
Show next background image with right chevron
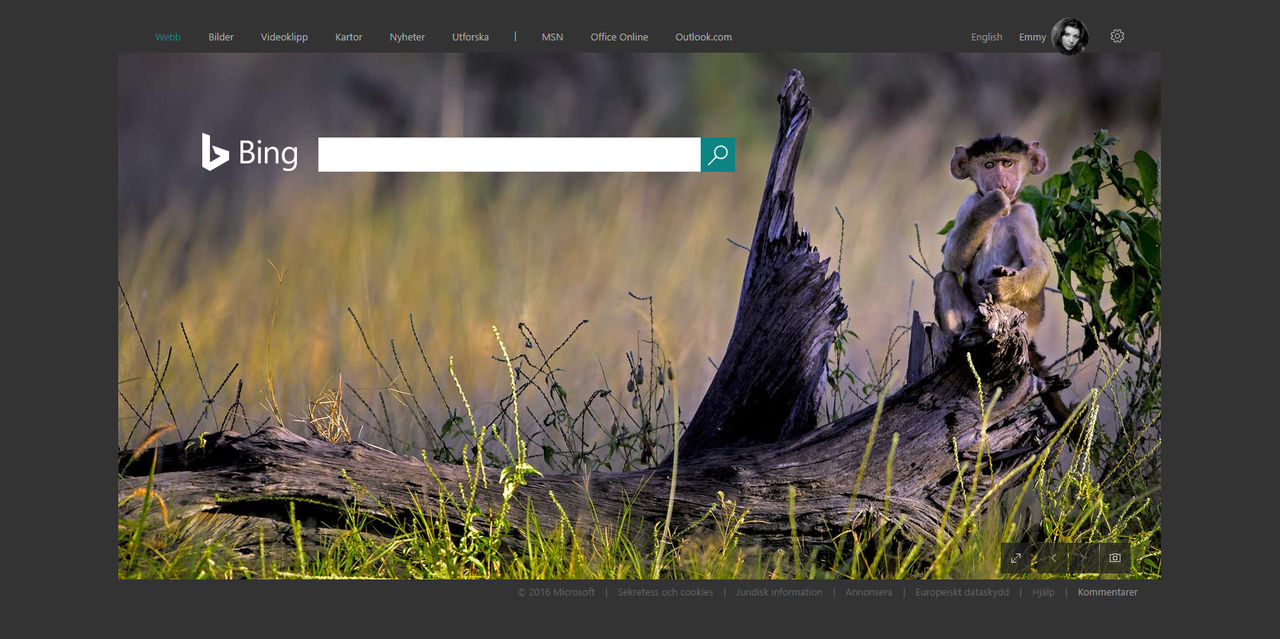pos(1083,558)
